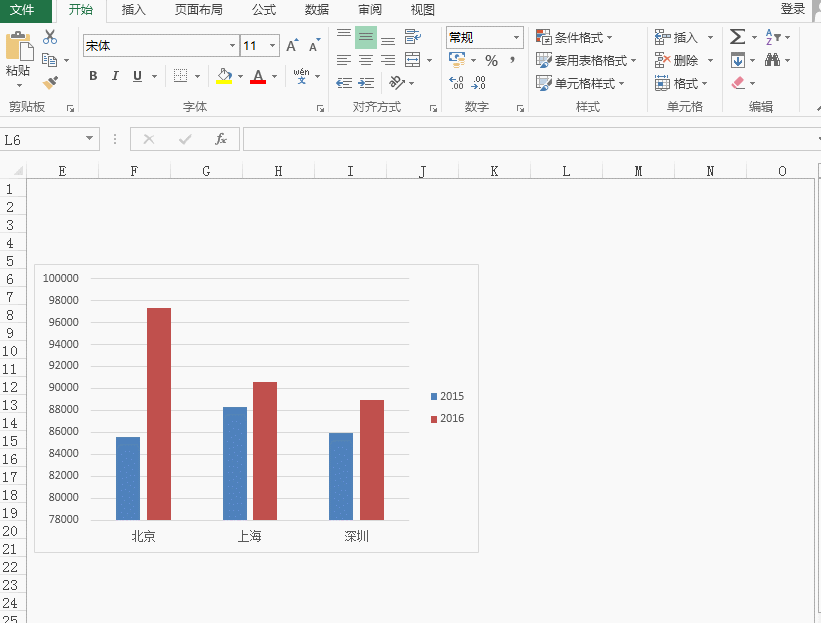Toggle Bold formatting
This screenshot has width=821, height=623.
coord(93,76)
